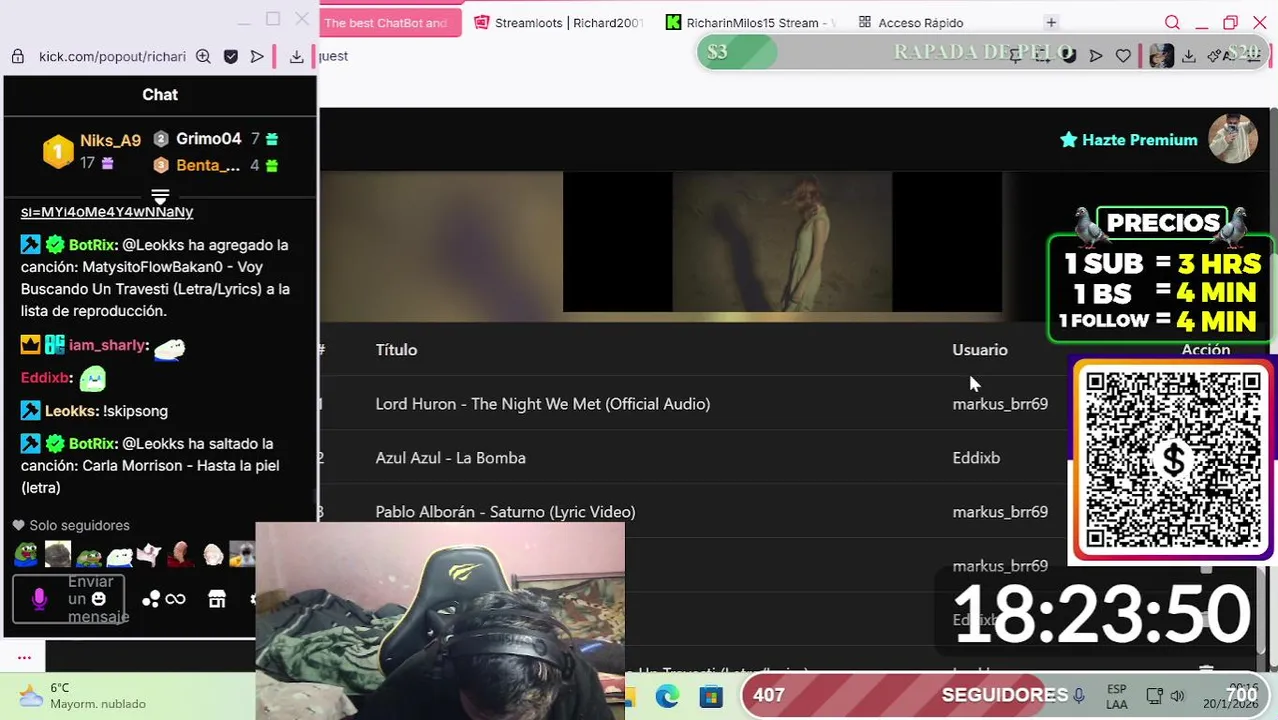
Task: Click the purple microphone icon in chat input
Action: [39, 599]
